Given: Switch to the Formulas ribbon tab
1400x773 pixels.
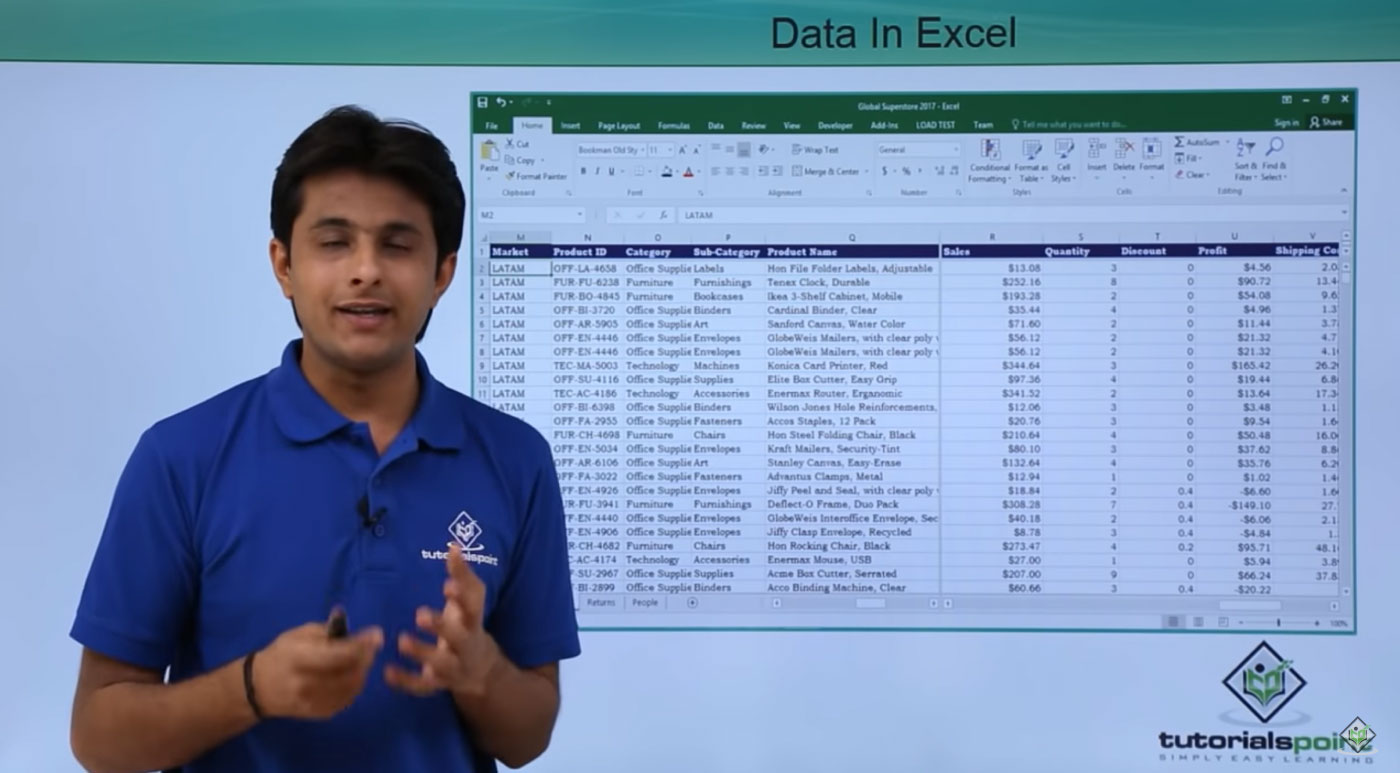Looking at the screenshot, I should tap(674, 126).
